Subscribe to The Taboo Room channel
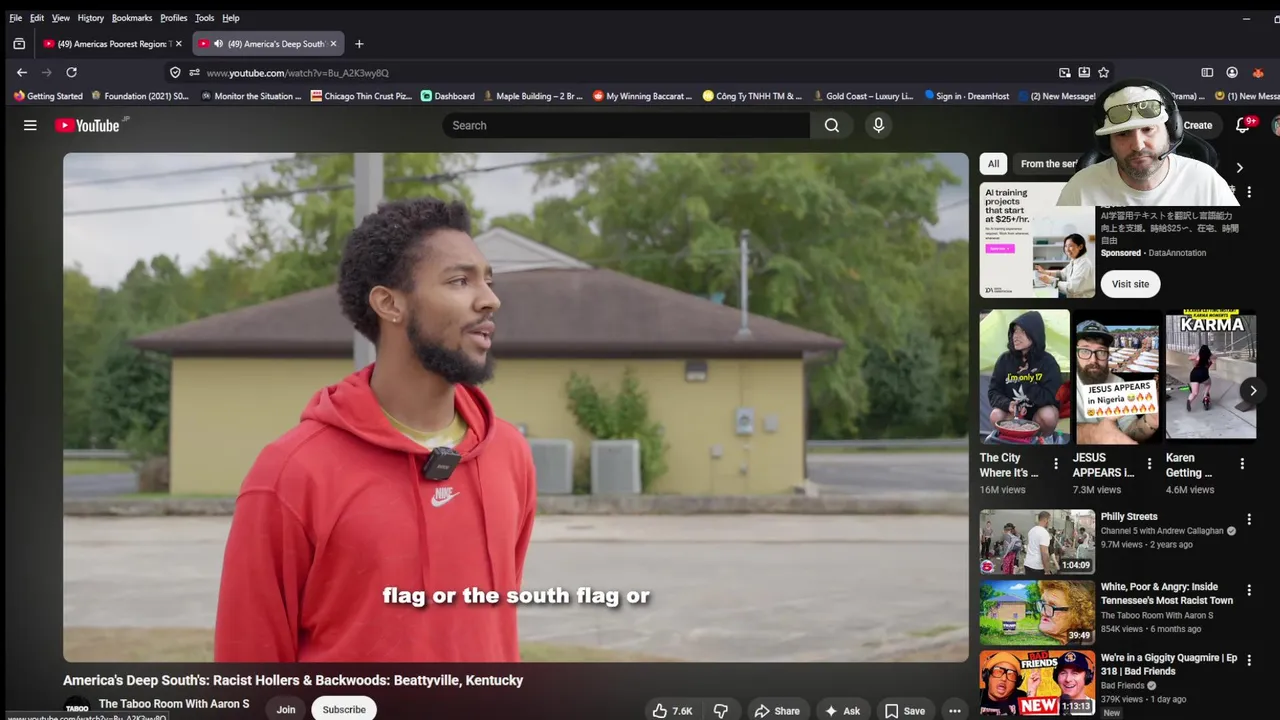Viewport: 1280px width, 720px height. pos(344,709)
